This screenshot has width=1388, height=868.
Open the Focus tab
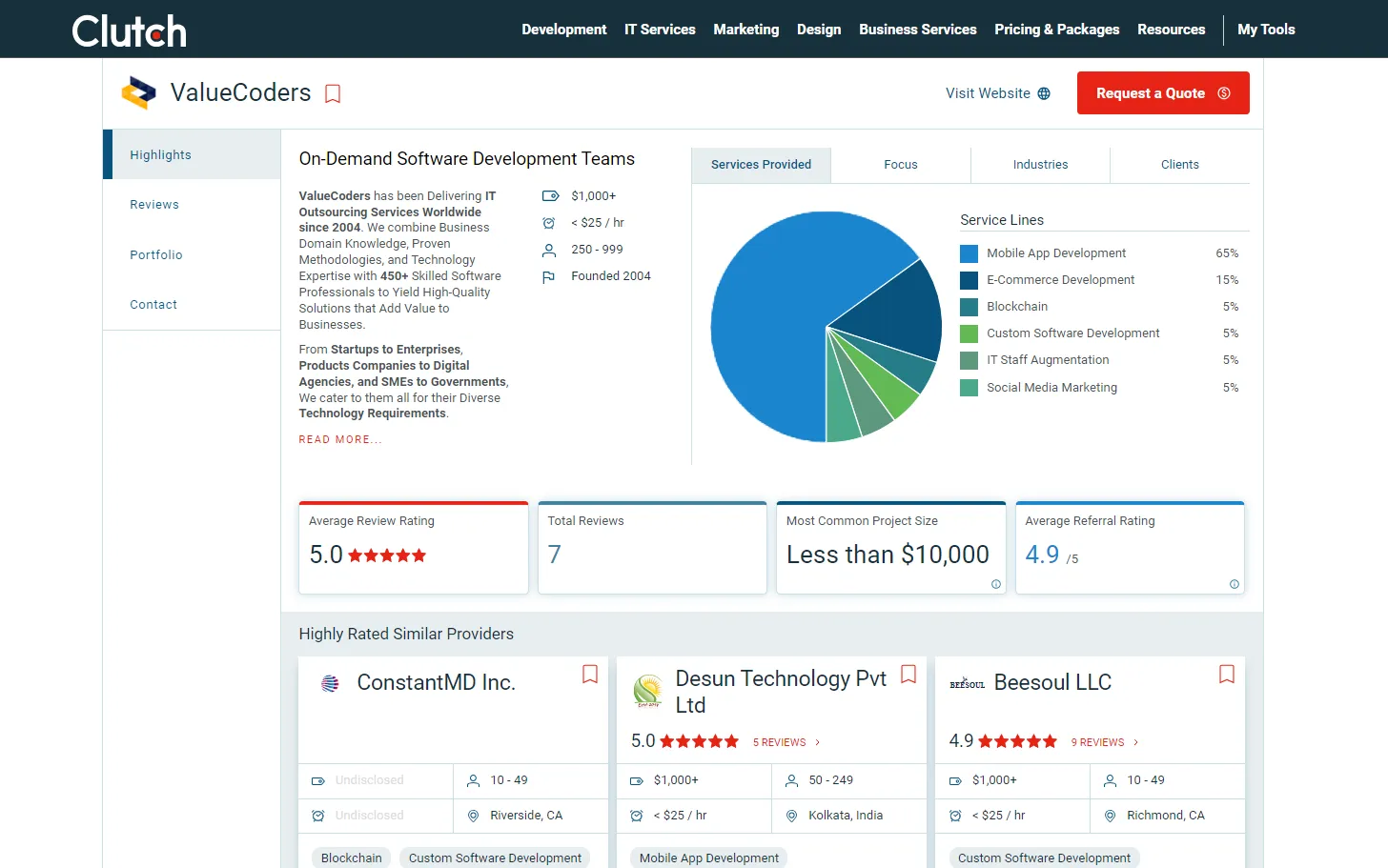click(x=901, y=165)
